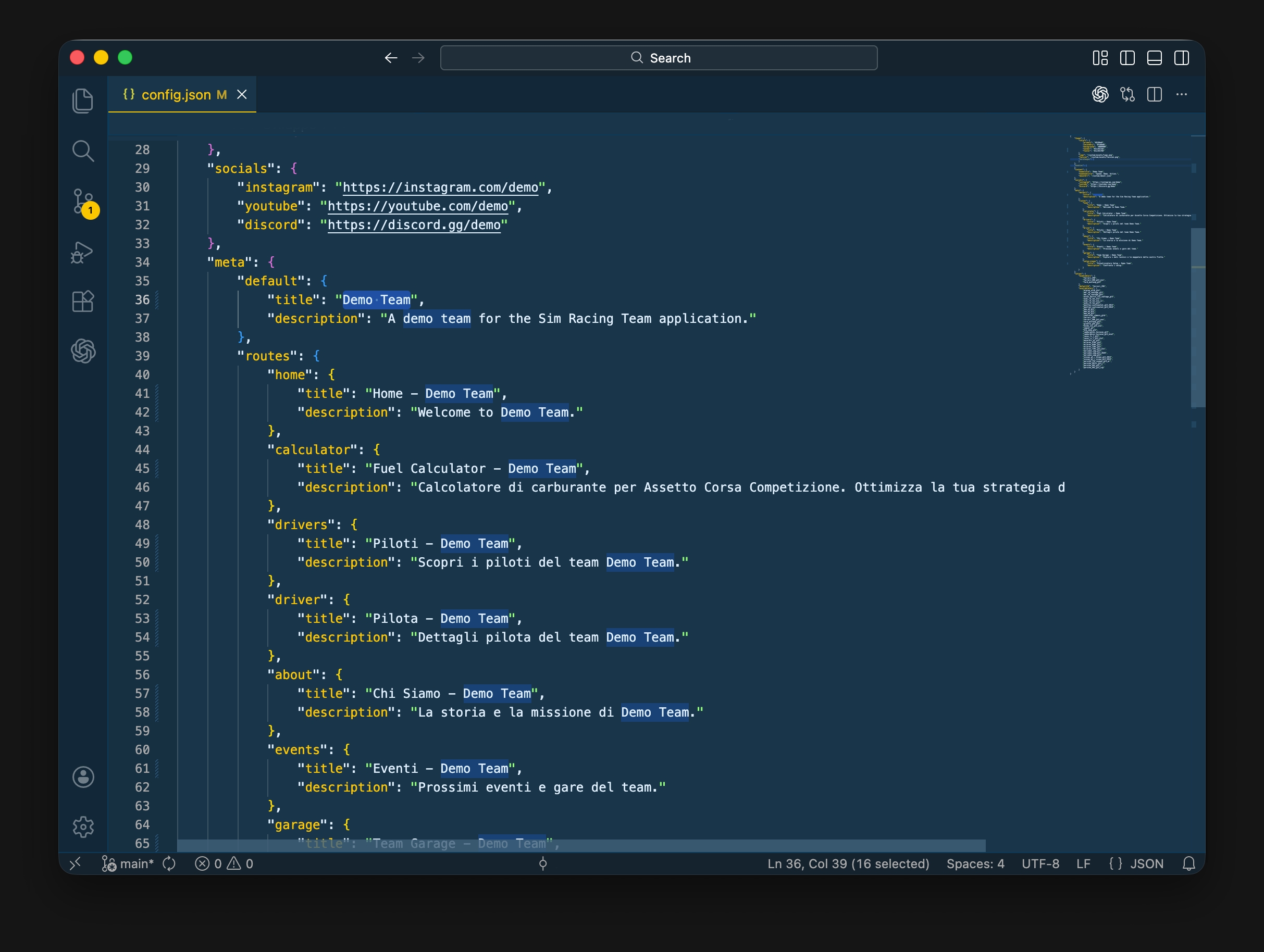Toggle the primary sidebar visibility
This screenshot has width=1264, height=952.
[x=1127, y=58]
